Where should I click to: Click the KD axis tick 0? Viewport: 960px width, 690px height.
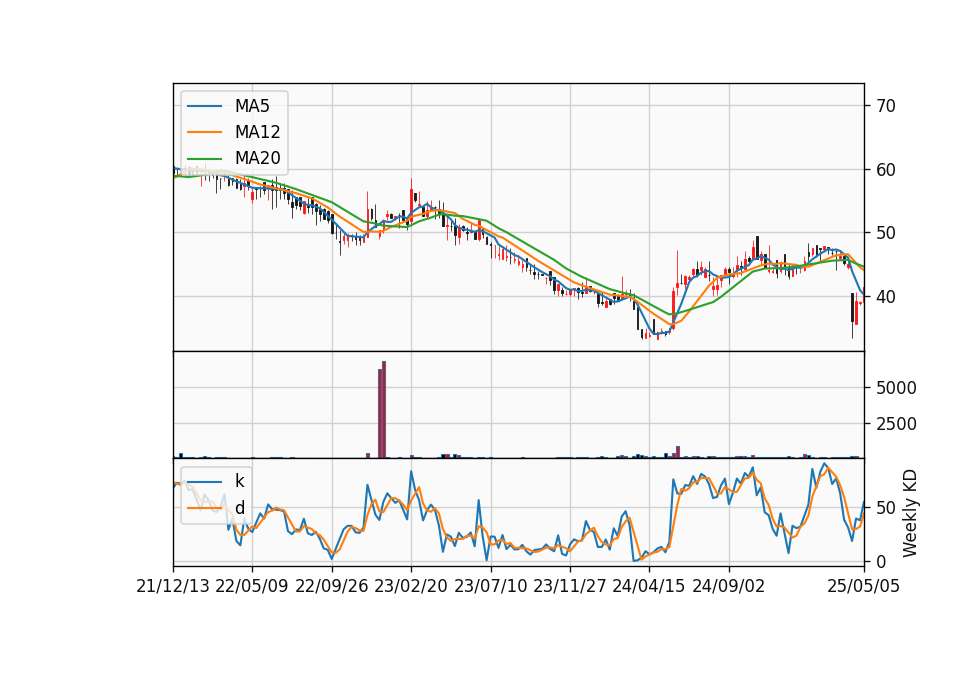coord(882,561)
